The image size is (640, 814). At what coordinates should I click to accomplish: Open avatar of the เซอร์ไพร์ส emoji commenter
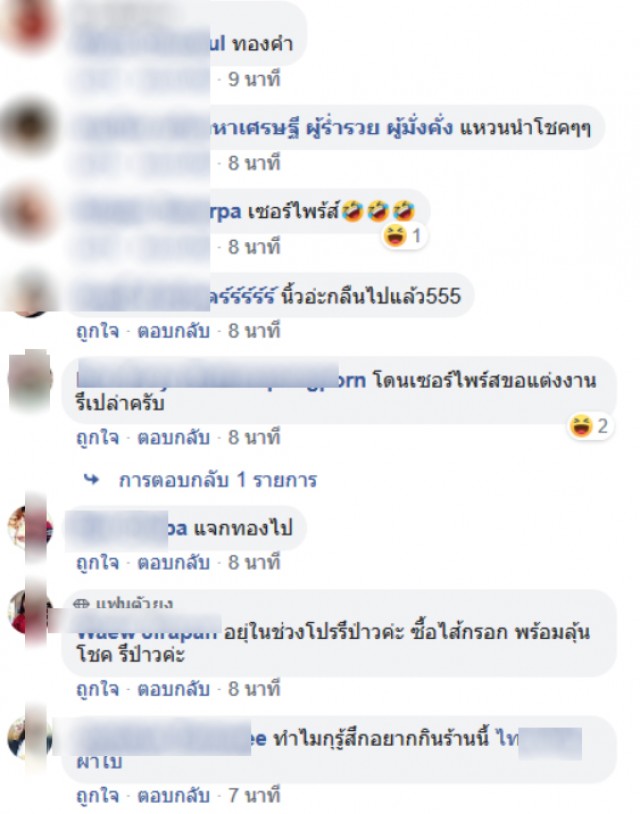27,212
